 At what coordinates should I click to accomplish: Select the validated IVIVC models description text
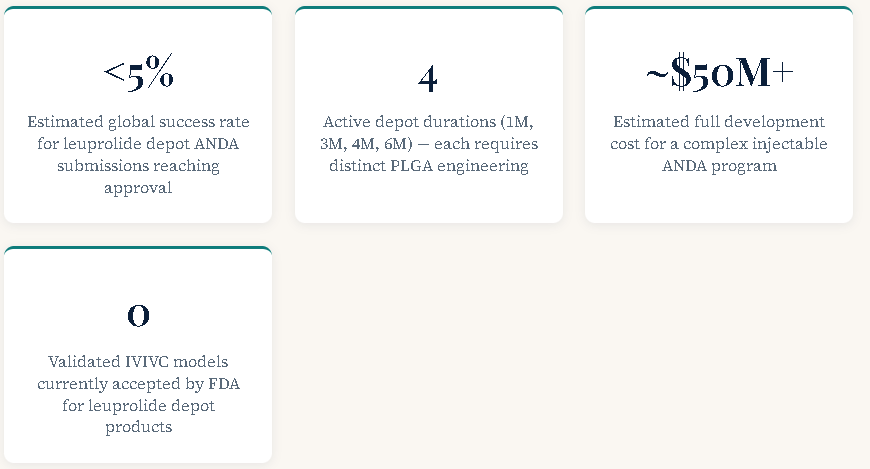pyautogui.click(x=138, y=394)
